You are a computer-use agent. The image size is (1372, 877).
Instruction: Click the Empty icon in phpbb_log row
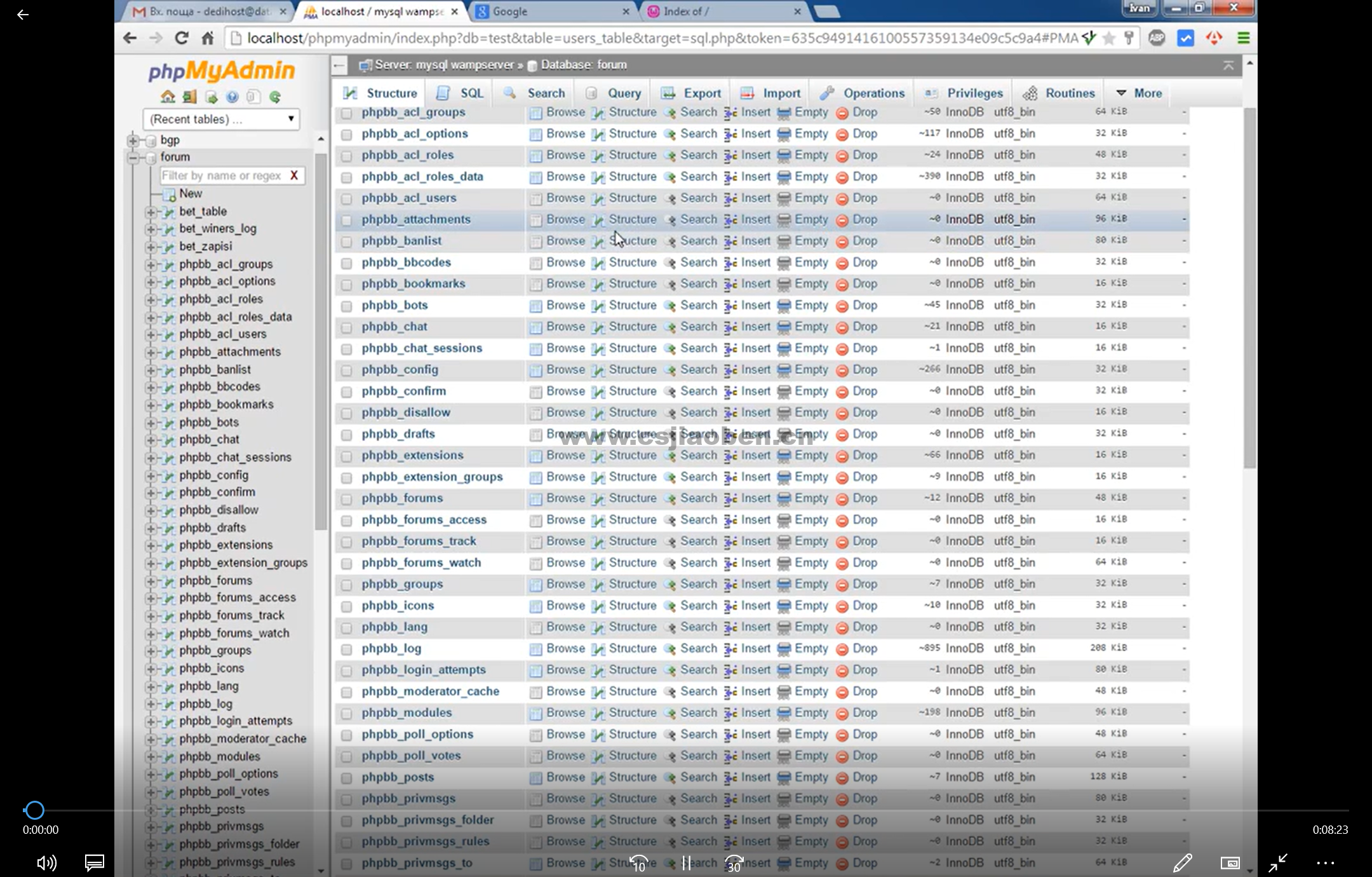(x=784, y=649)
